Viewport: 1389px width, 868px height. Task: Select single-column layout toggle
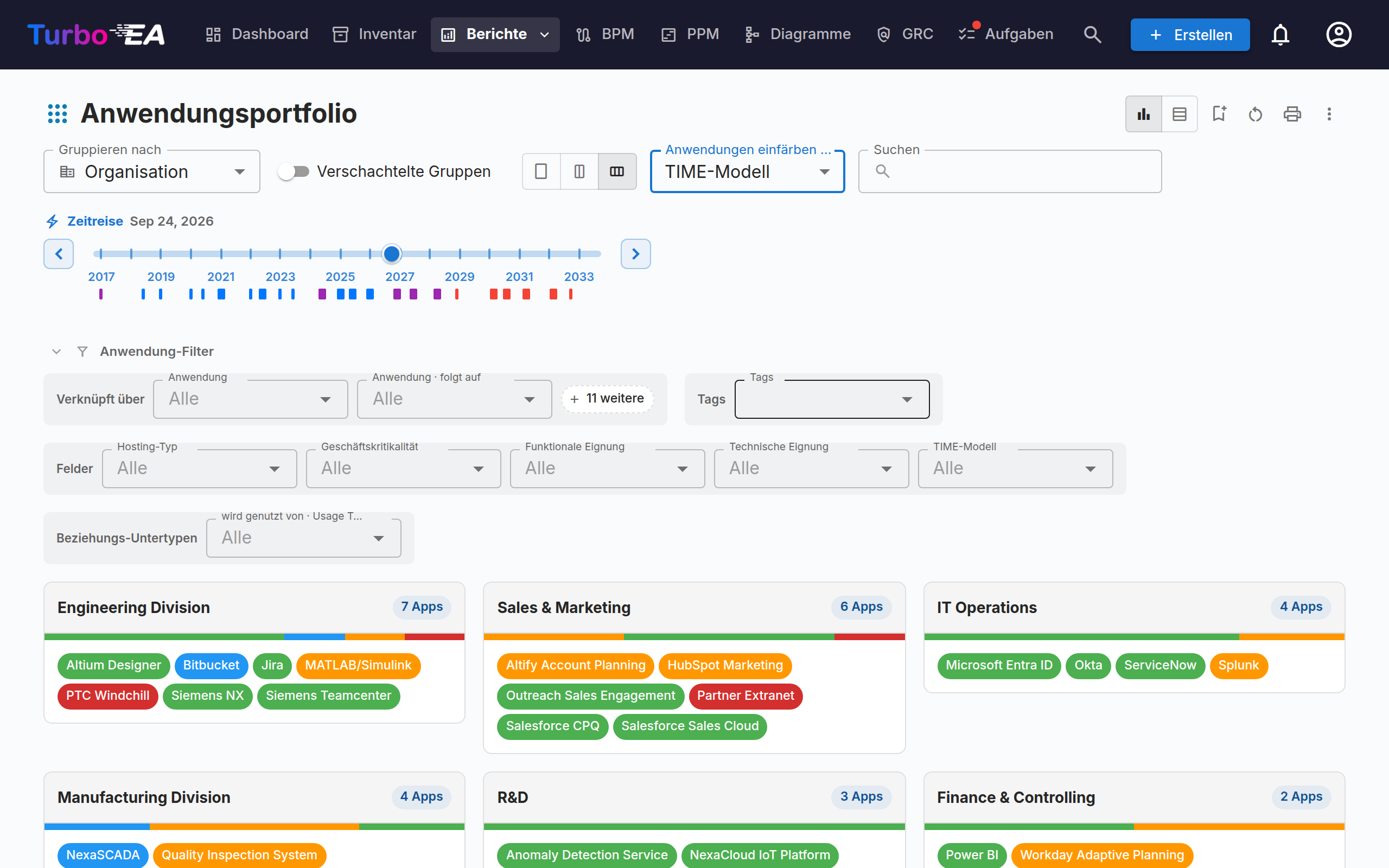pos(540,171)
